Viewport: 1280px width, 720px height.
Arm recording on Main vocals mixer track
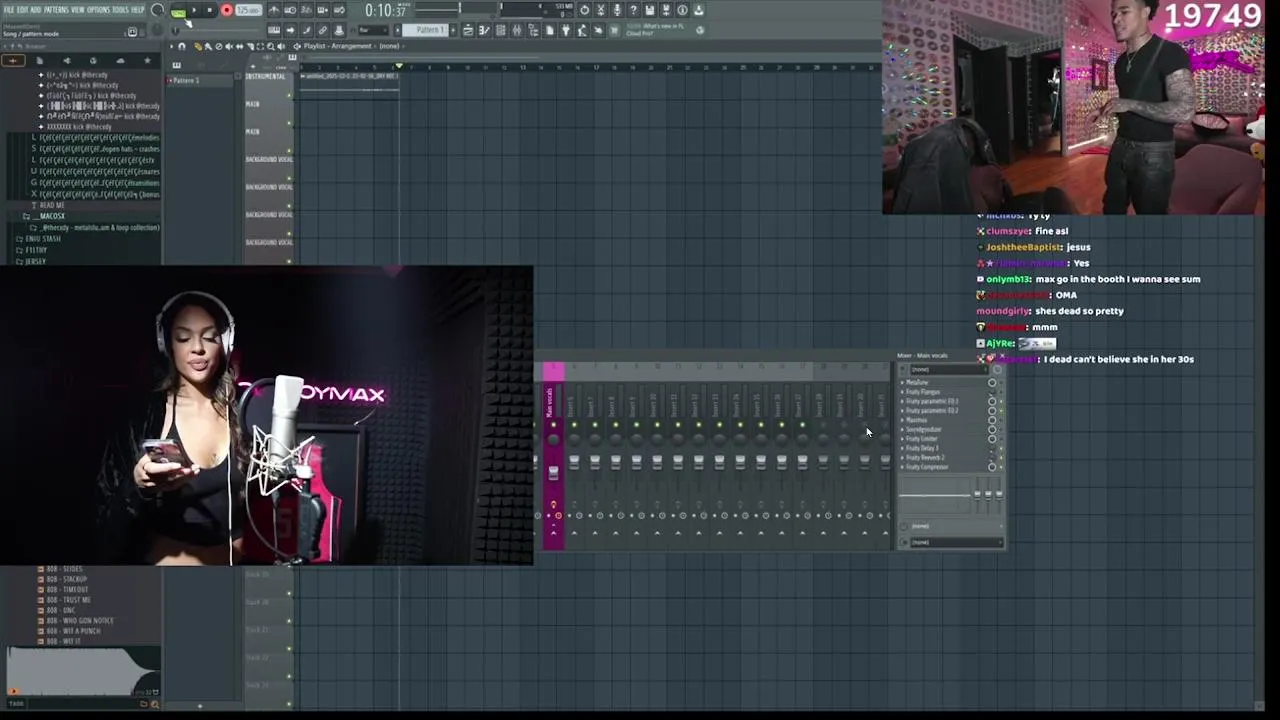(x=558, y=516)
